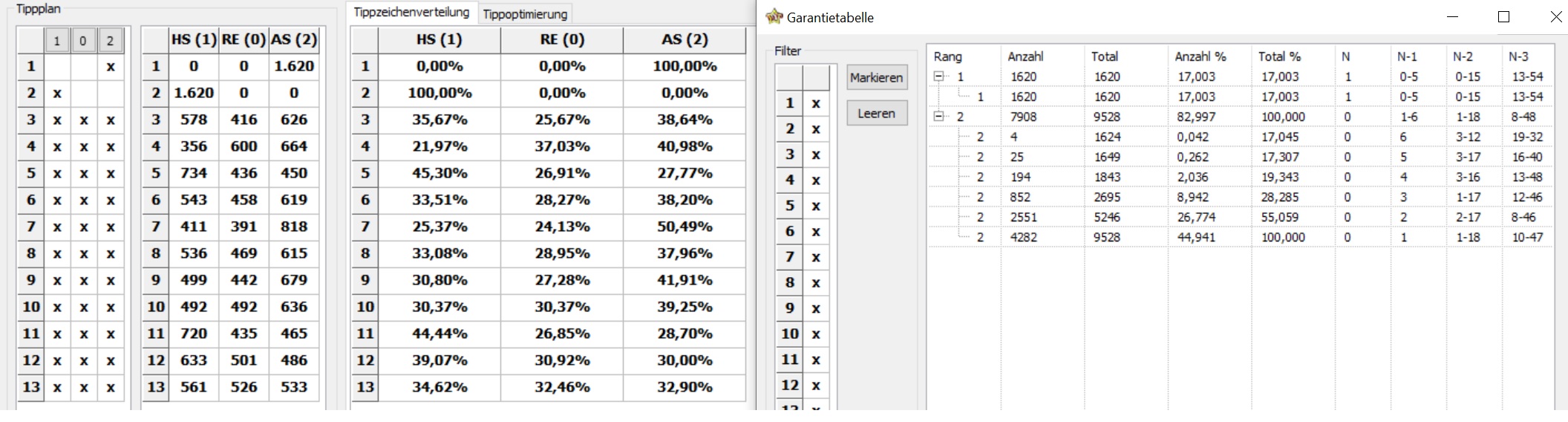This screenshot has height=422, width=1568.
Task: Select the HS (1) cell value 734
Action: [194, 173]
